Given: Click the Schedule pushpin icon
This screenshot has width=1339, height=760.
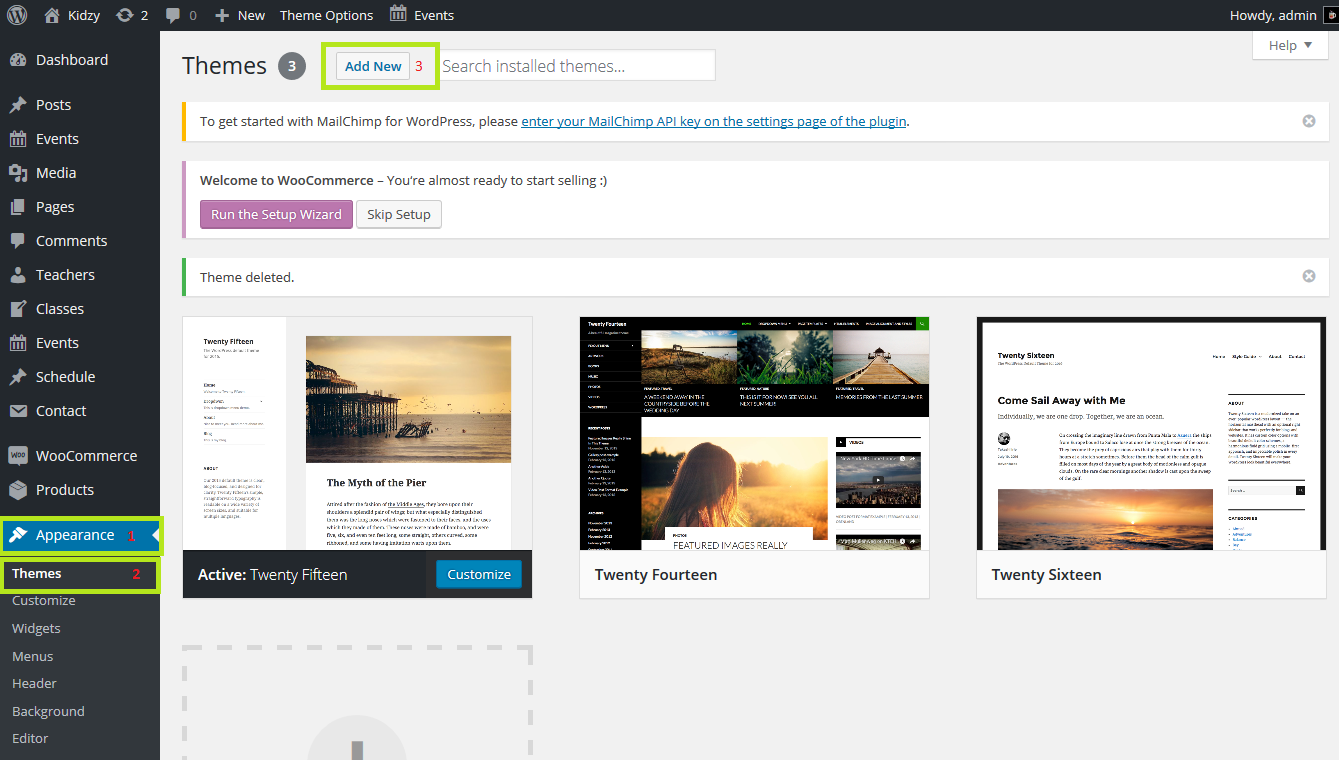Looking at the screenshot, I should point(18,377).
